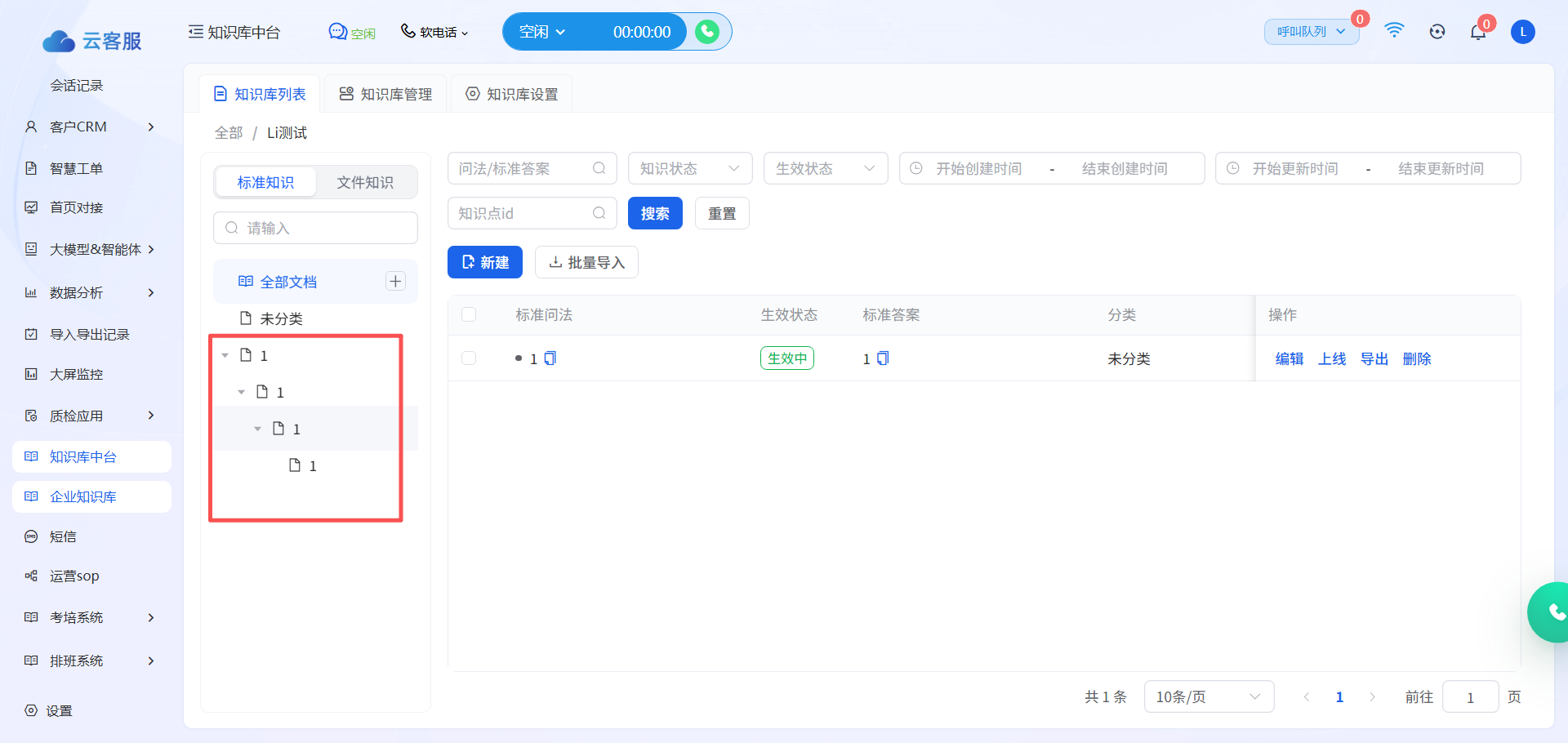1568x743 pixels.
Task: Click the 编辑 link in the row
Action: click(x=1289, y=359)
